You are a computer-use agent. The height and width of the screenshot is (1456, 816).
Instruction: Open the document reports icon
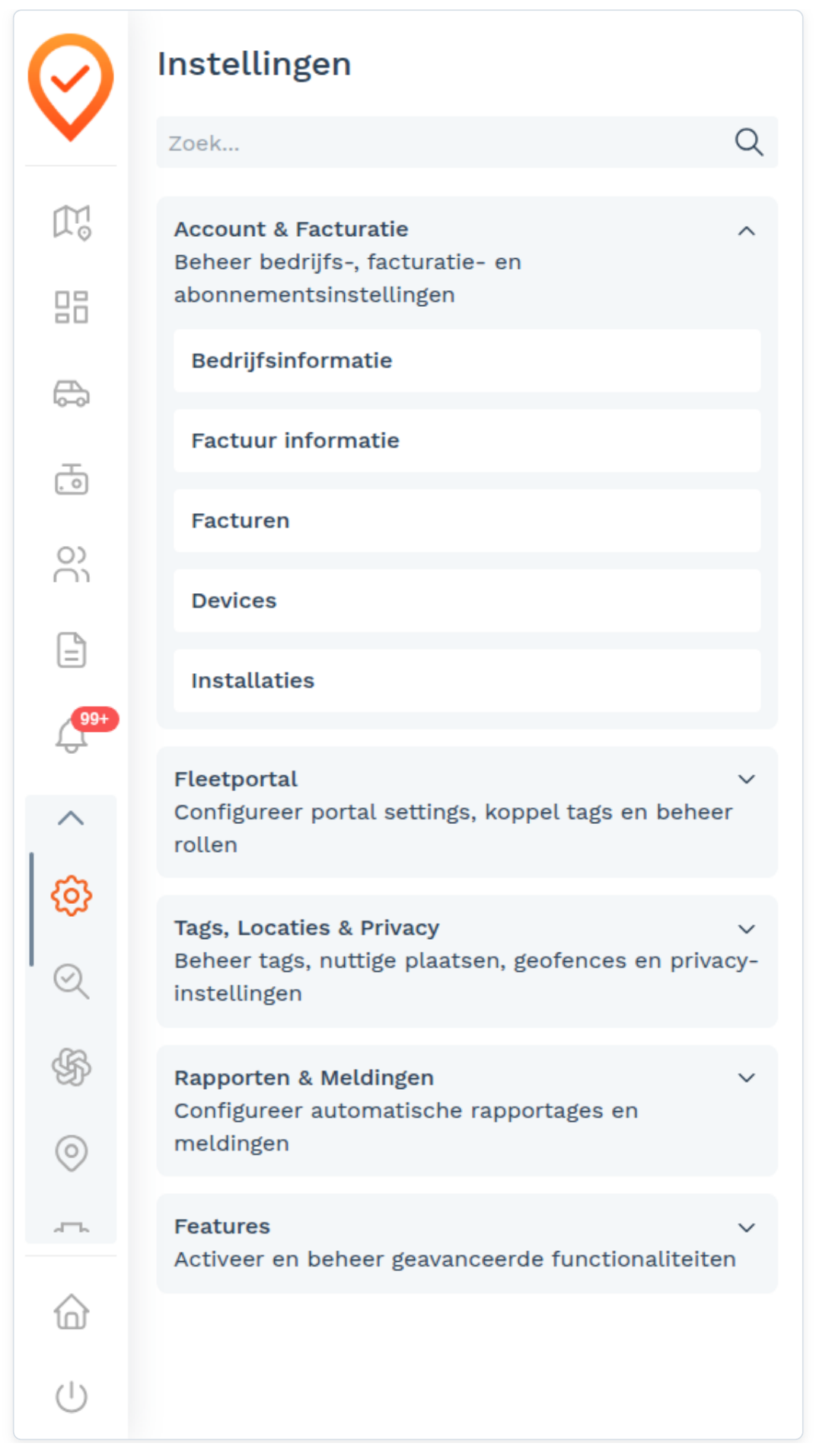click(72, 650)
